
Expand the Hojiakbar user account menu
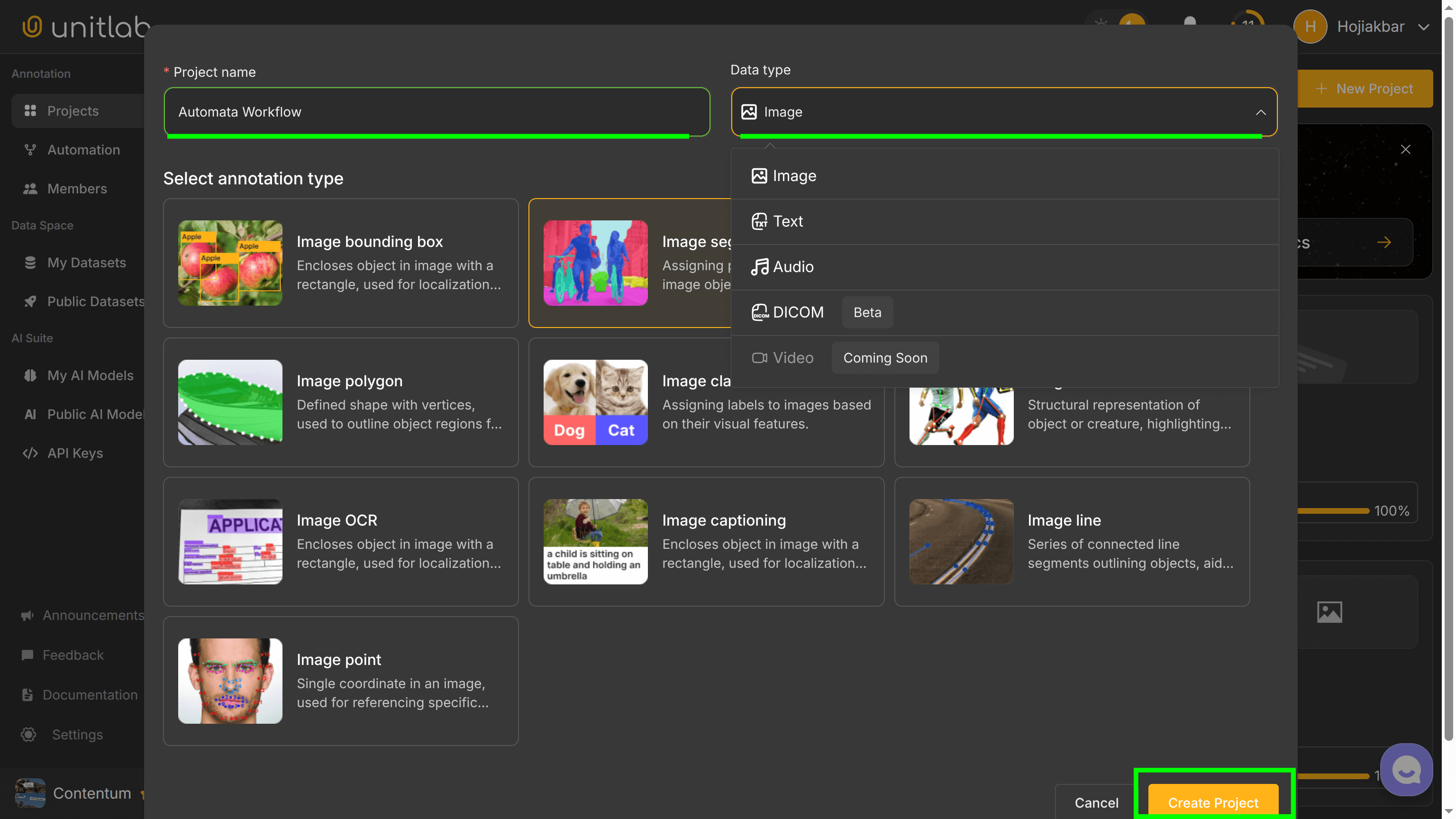pyautogui.click(x=1370, y=27)
